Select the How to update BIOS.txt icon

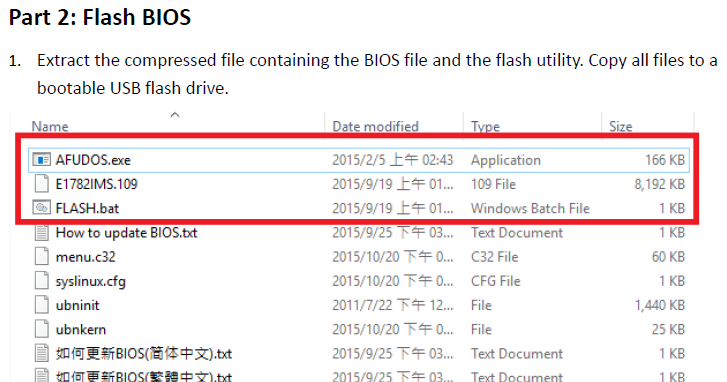41,232
